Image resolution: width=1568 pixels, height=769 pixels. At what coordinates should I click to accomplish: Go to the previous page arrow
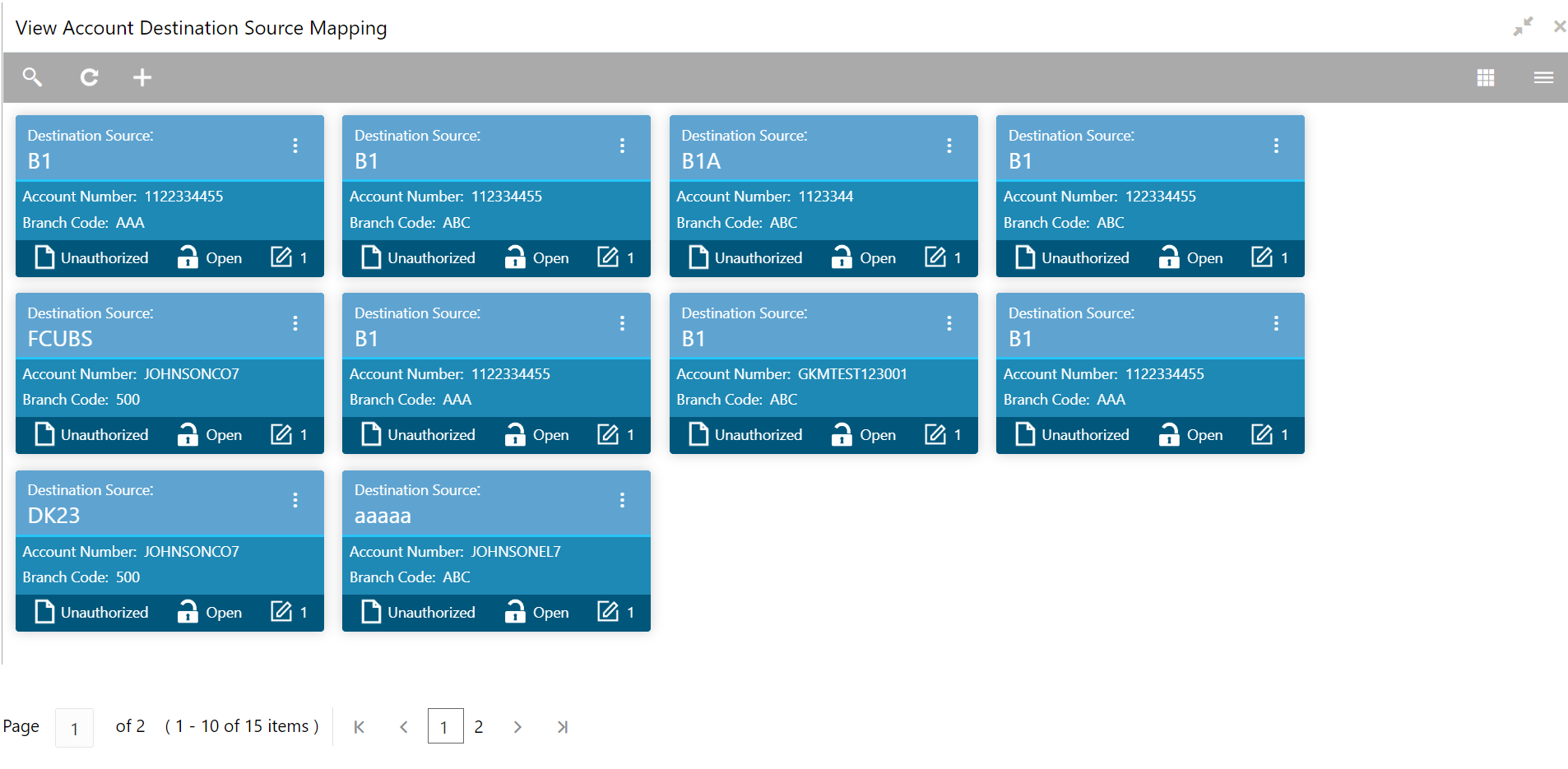point(404,727)
